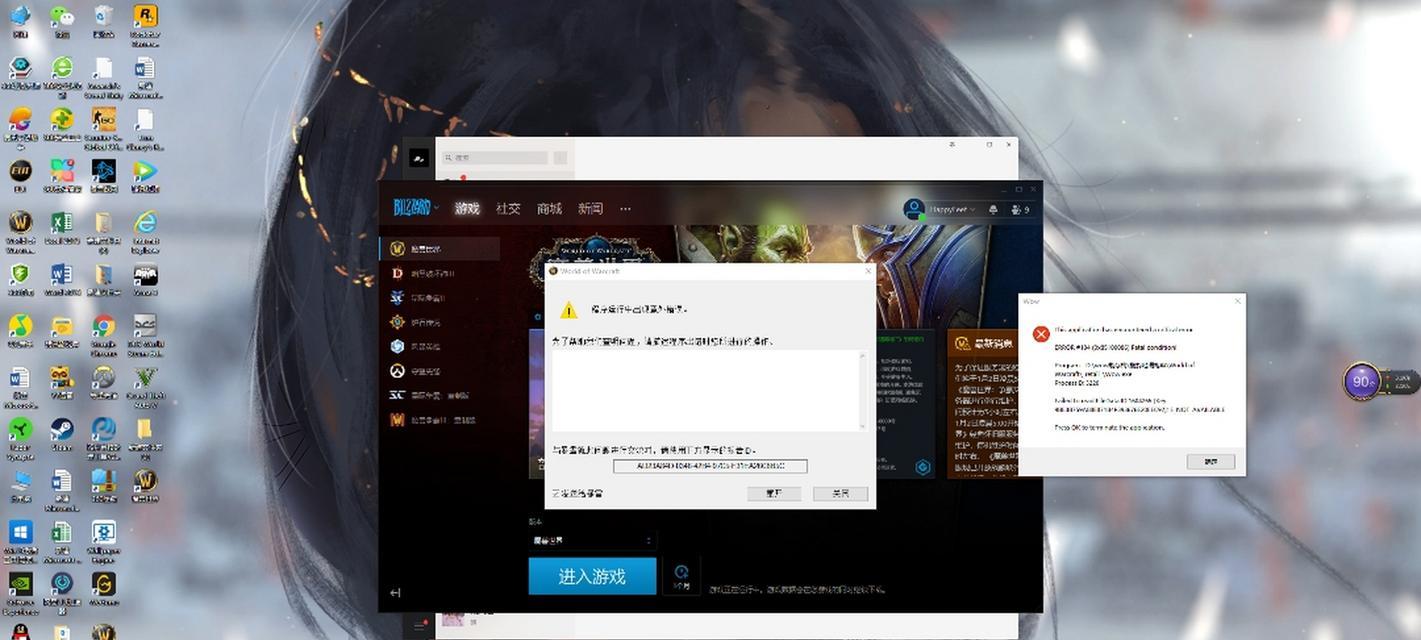Open the 新闻 tab
Image resolution: width=1421 pixels, height=640 pixels.
[590, 209]
